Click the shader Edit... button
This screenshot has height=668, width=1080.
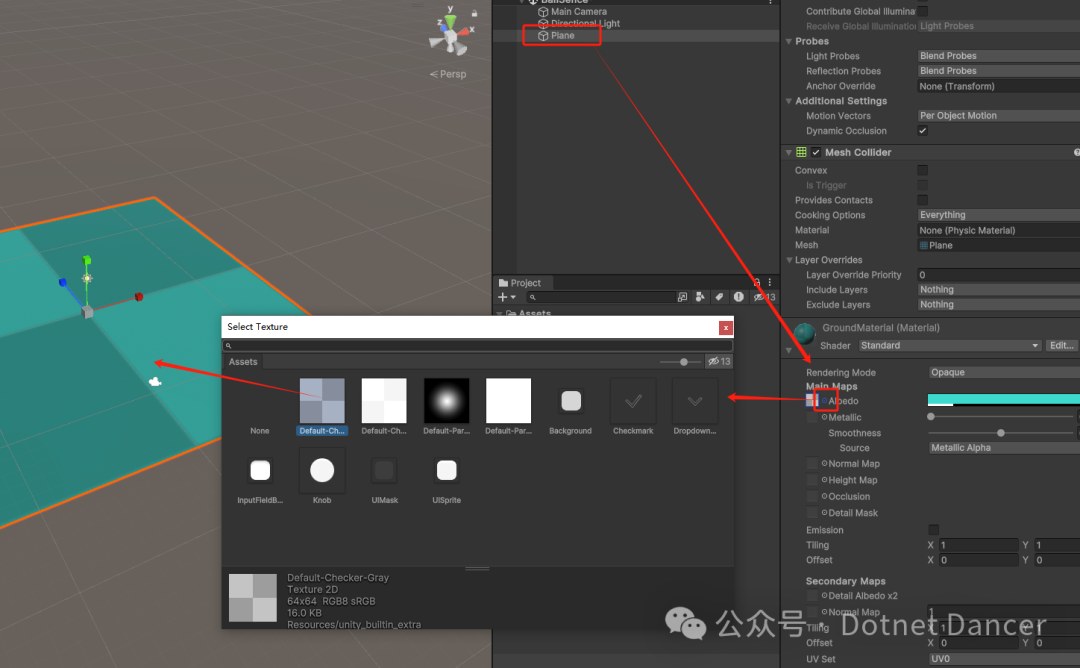[x=1061, y=346]
